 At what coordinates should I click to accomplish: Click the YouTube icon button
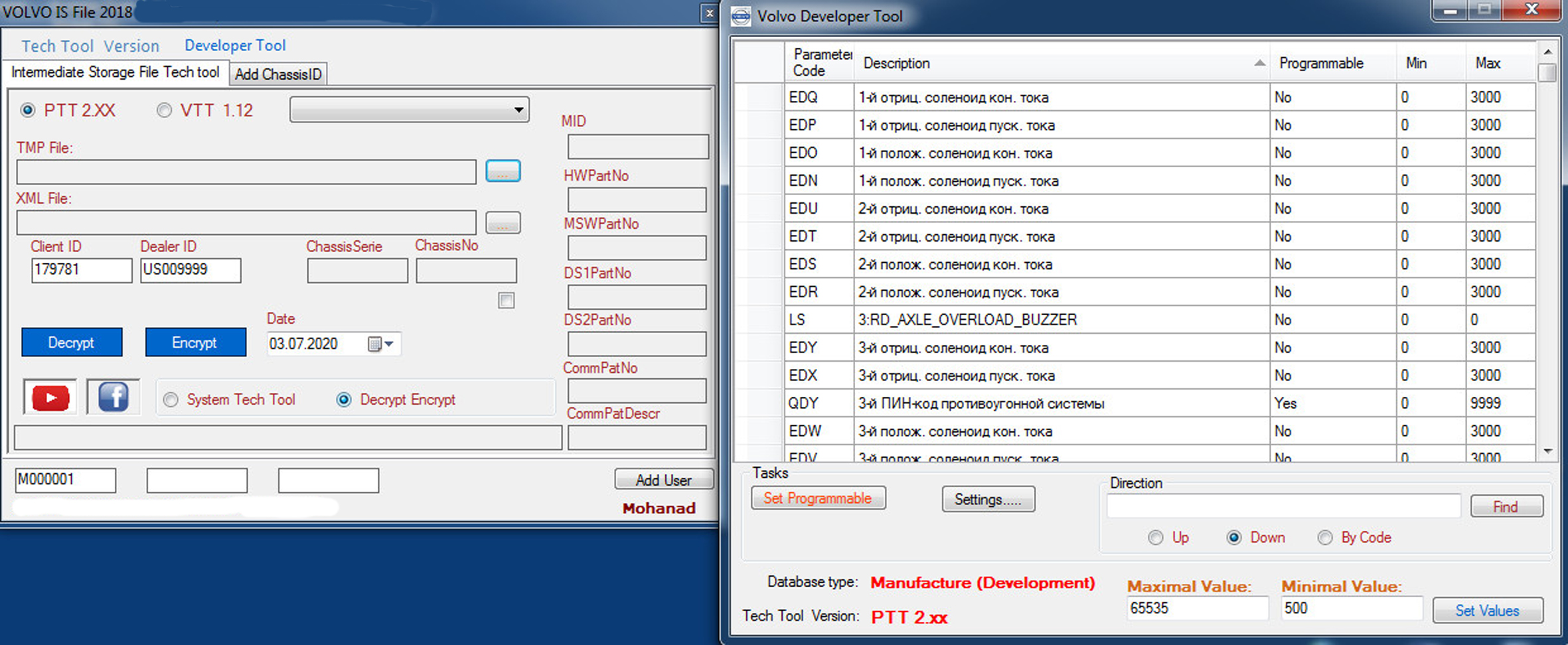(50, 397)
